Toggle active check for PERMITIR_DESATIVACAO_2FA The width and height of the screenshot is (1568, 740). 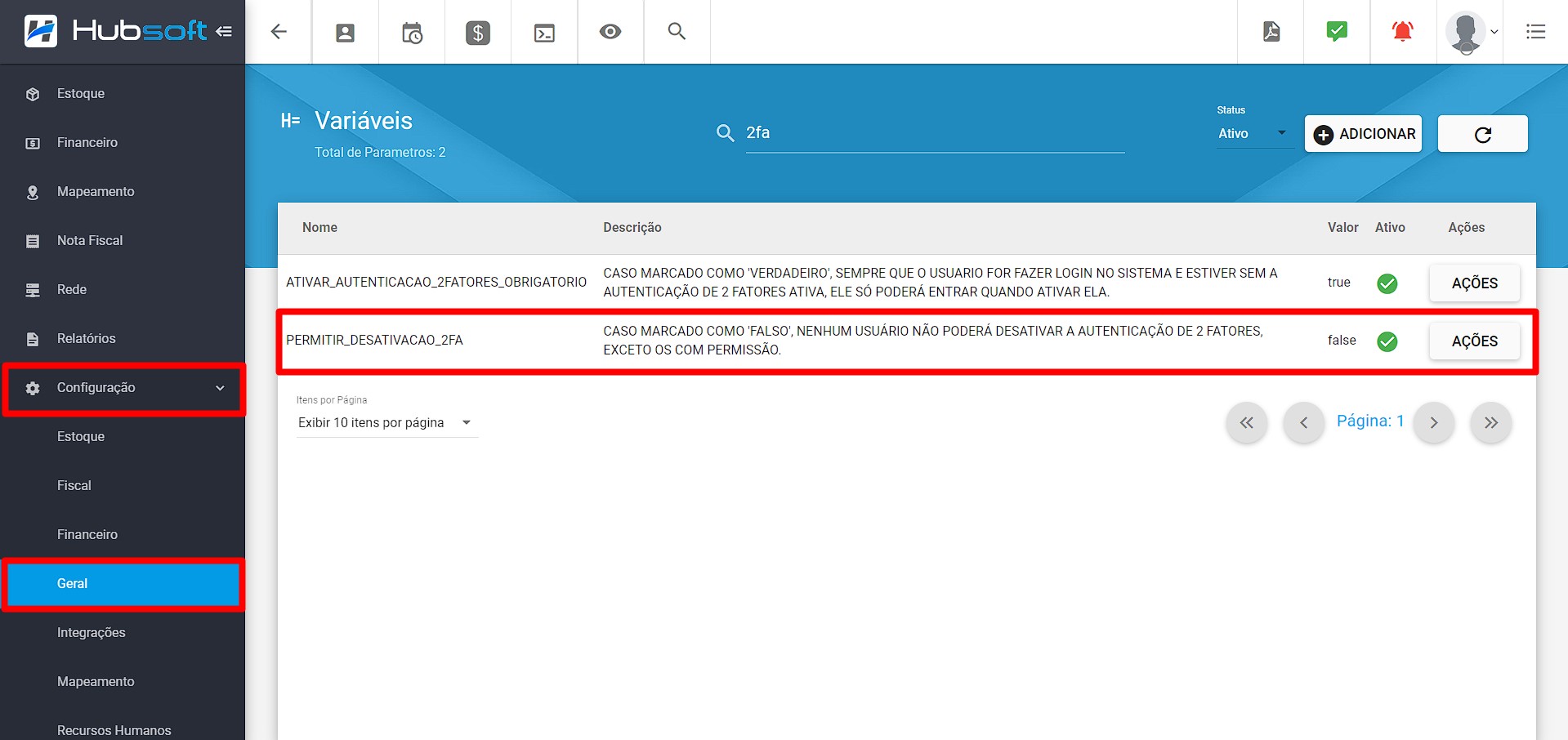[1387, 341]
